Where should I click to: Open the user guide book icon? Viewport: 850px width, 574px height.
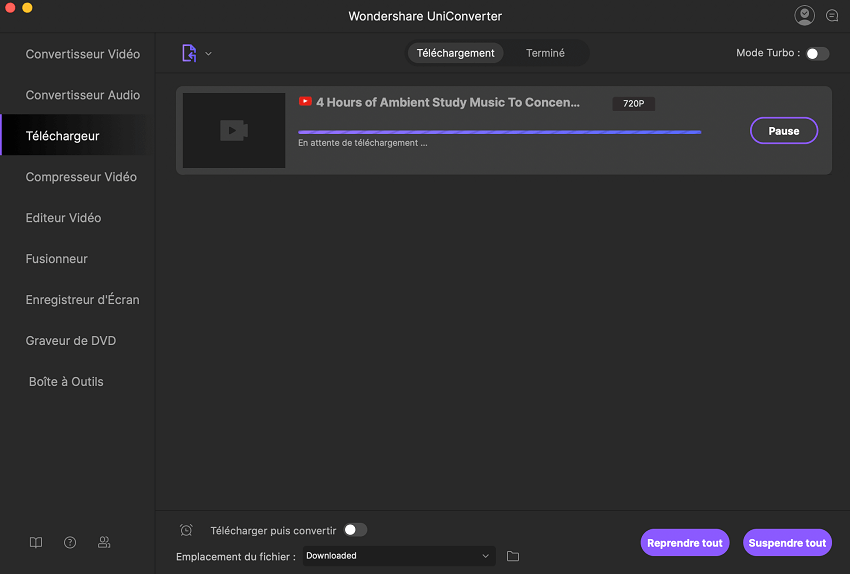[36, 542]
